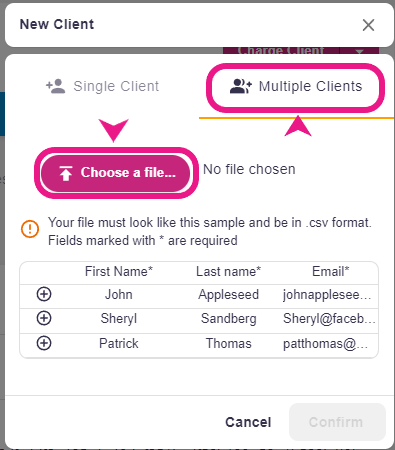Close the New Client dialog
The image size is (395, 450).
pos(368,25)
